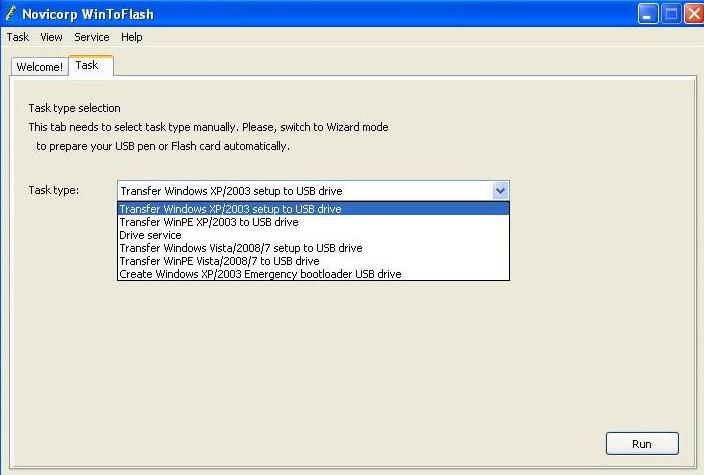Maximize the WinToFlash window

coord(671,14)
